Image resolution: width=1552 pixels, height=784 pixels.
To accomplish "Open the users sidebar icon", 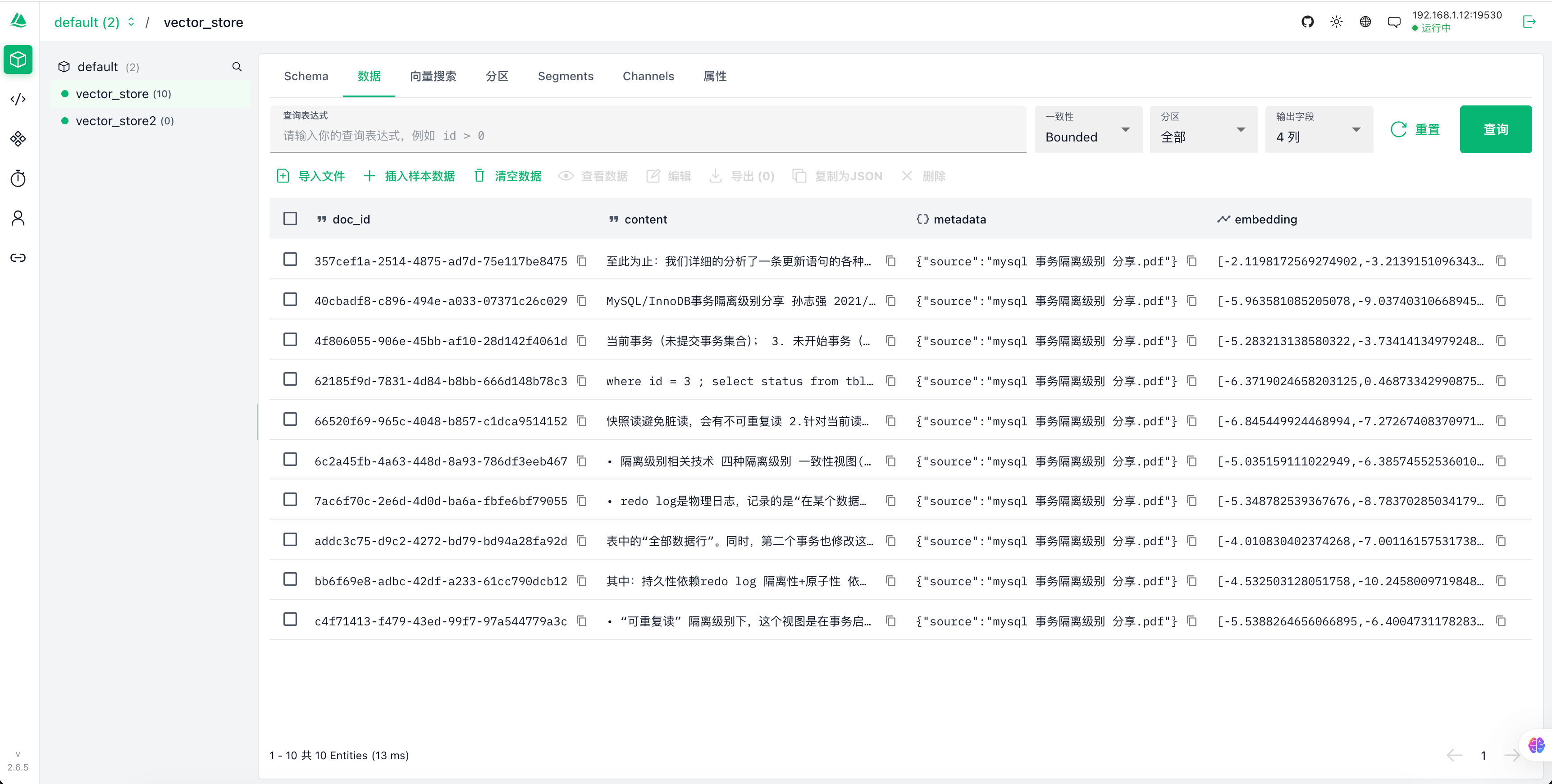I will pos(18,218).
